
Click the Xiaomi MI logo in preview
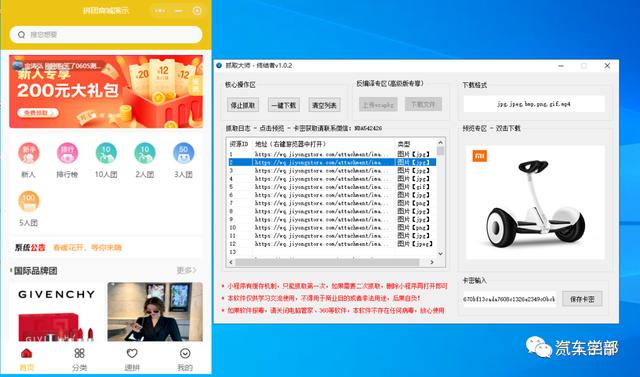[x=480, y=156]
